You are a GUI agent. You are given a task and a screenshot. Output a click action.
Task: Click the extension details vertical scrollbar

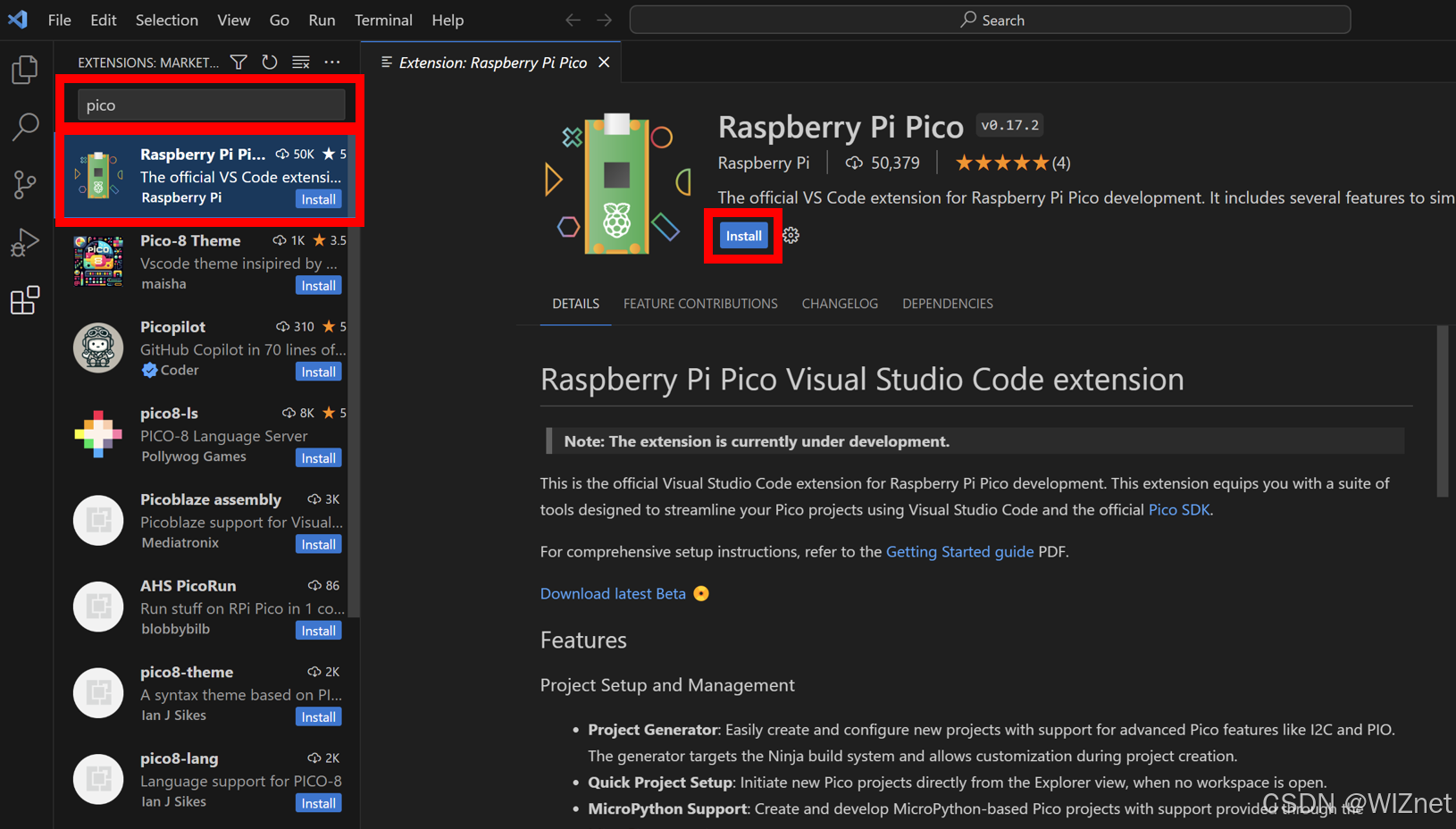(1442, 411)
